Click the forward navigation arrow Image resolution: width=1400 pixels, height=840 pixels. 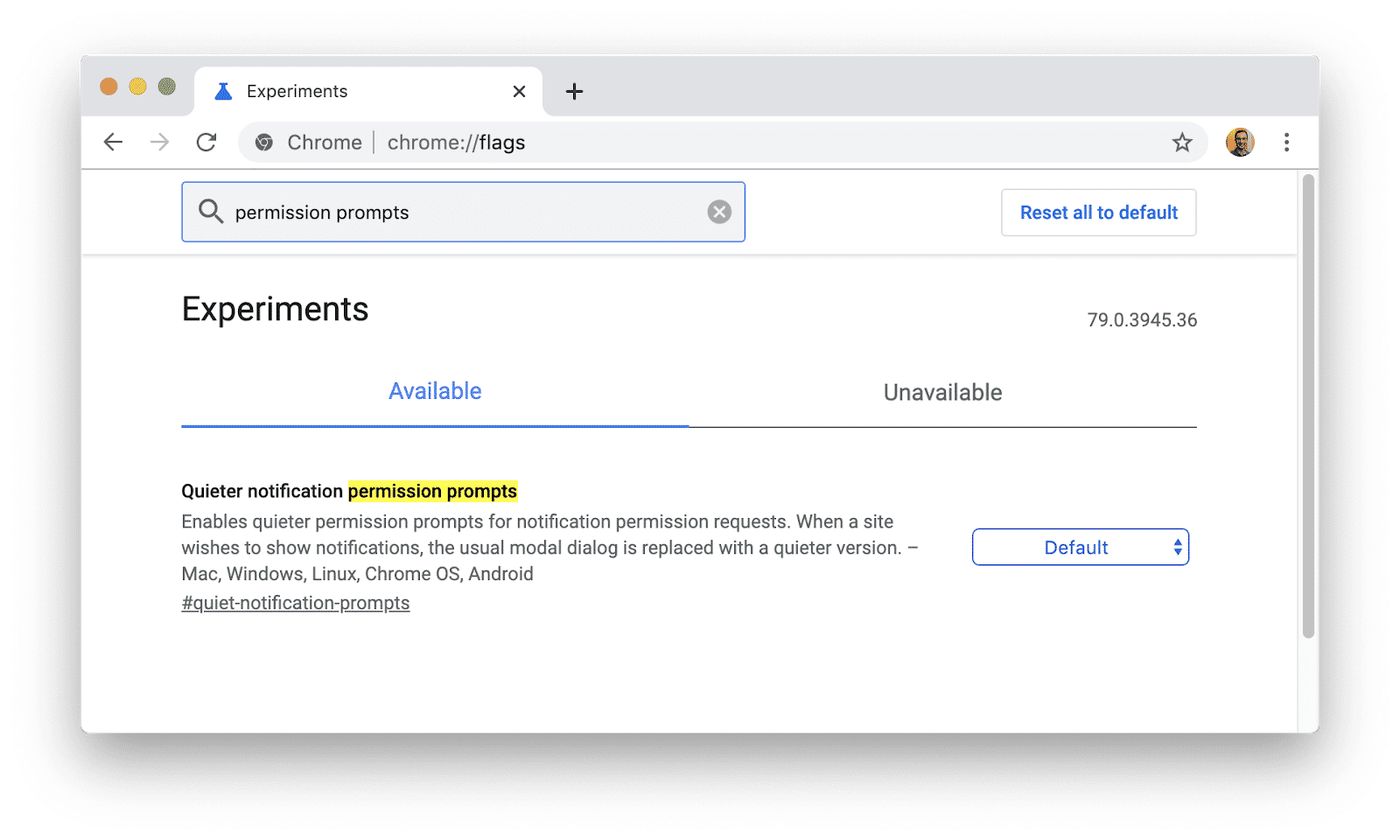[159, 143]
